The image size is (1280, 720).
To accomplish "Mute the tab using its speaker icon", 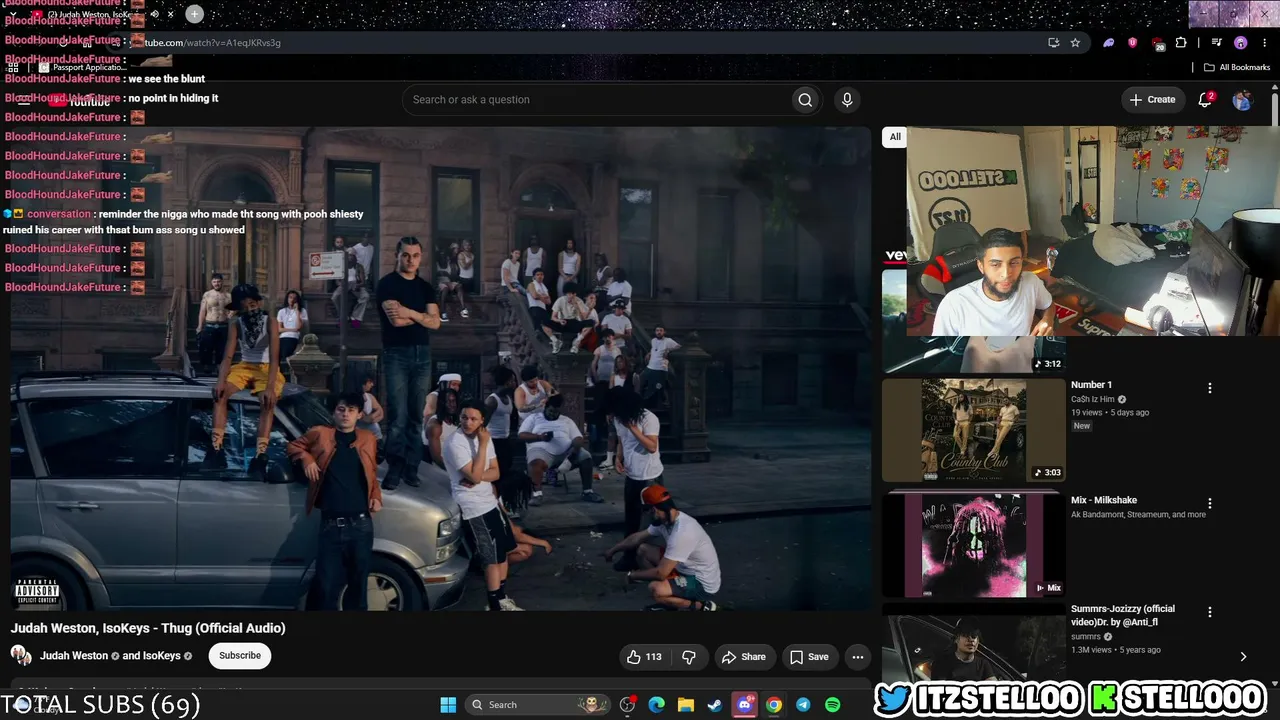I will (x=154, y=14).
